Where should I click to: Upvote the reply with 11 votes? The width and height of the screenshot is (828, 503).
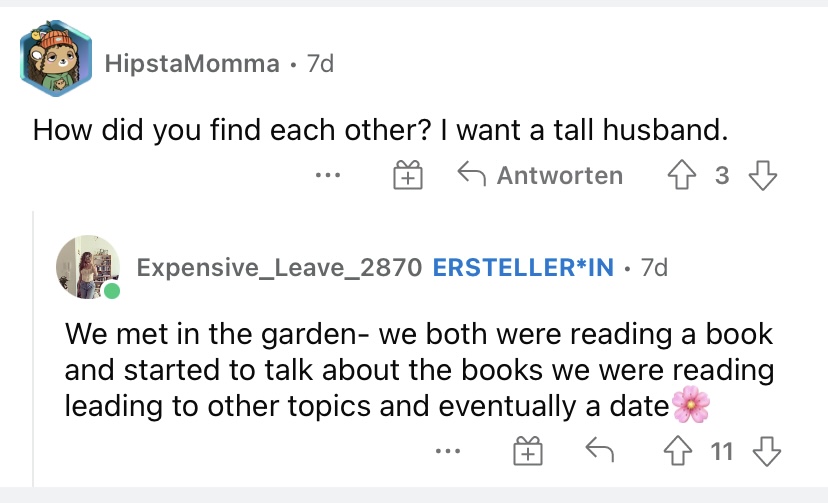click(678, 451)
